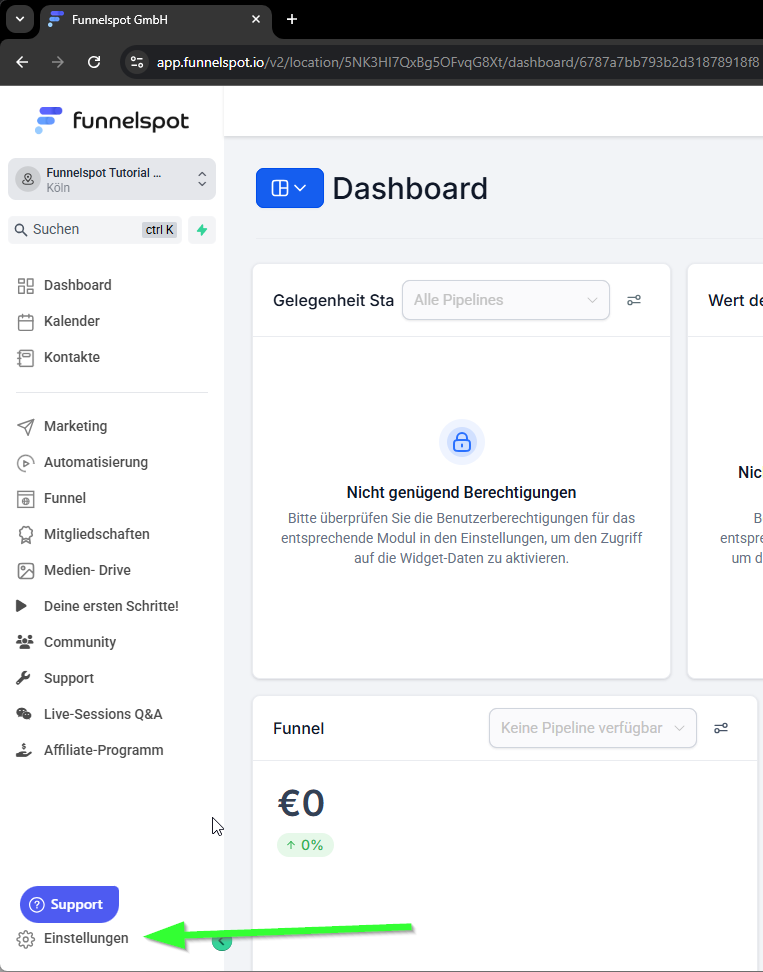Open filter settings icon on Funnel widget
This screenshot has width=763, height=972.
click(x=721, y=728)
